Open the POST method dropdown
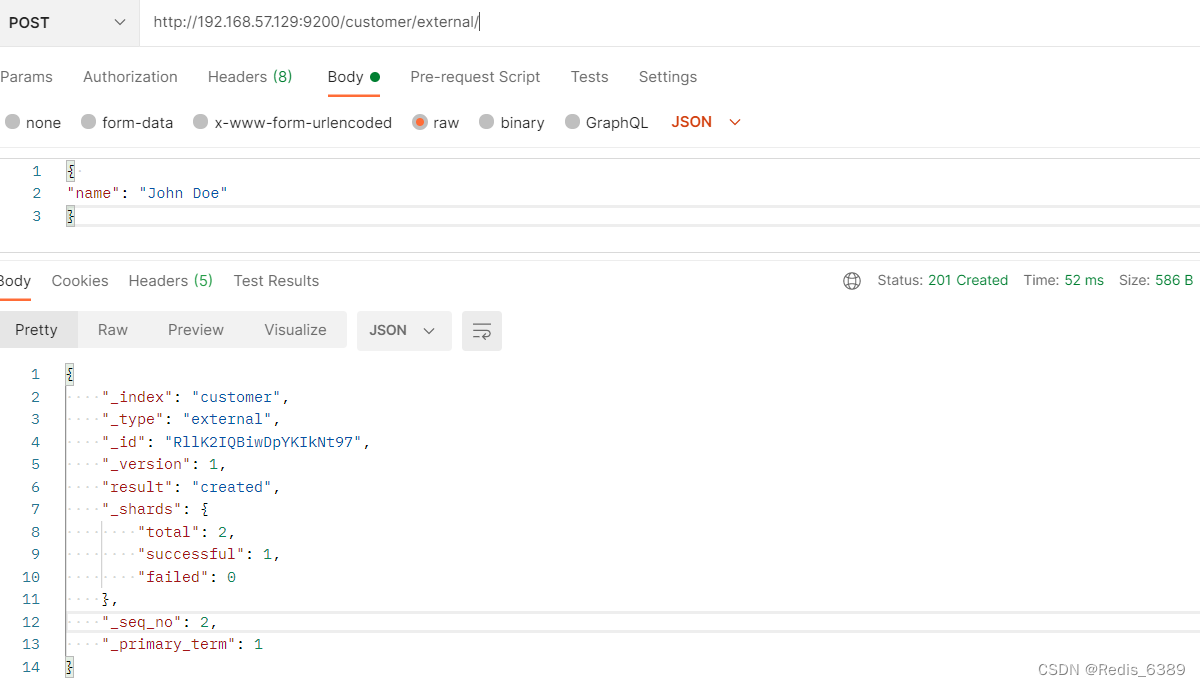The width and height of the screenshot is (1200, 686). point(68,22)
